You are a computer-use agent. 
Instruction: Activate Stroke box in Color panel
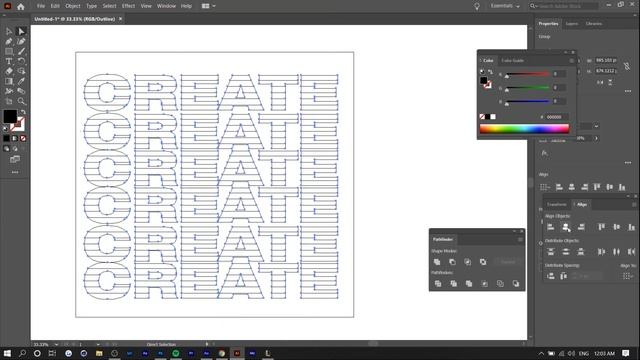487,84
